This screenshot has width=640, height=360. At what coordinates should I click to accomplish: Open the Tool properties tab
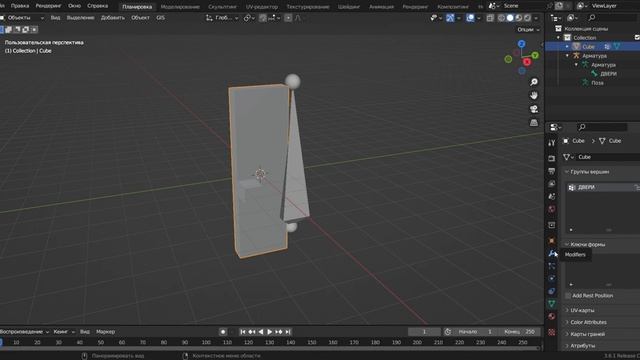(x=552, y=143)
